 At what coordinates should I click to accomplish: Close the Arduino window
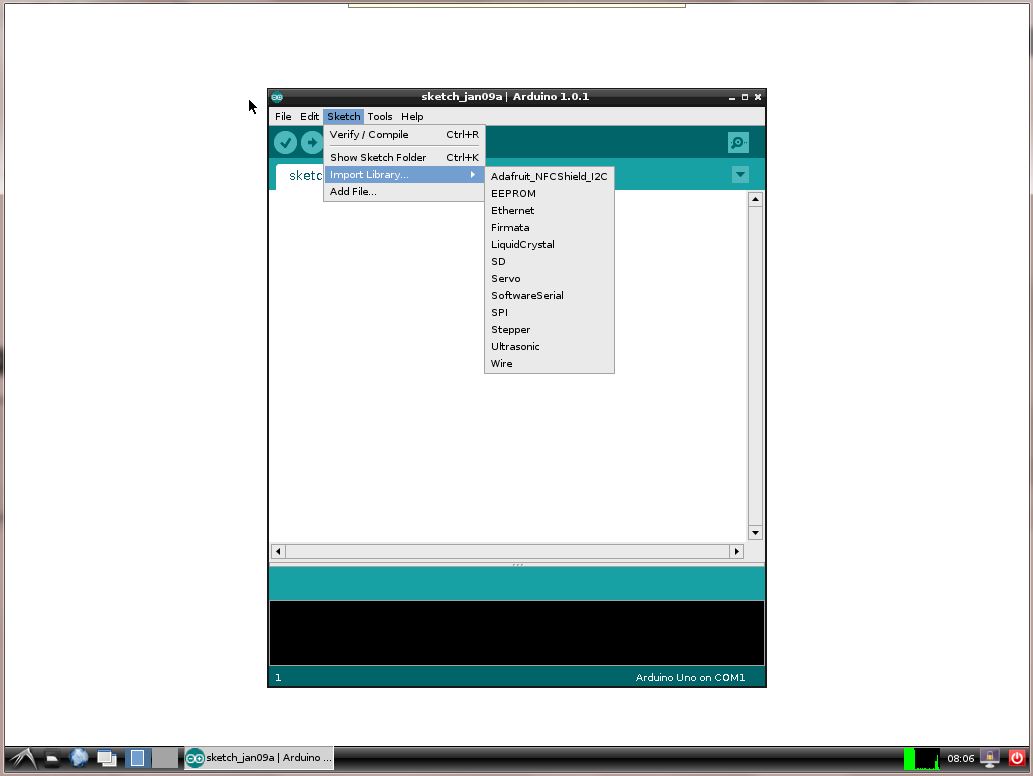(758, 97)
